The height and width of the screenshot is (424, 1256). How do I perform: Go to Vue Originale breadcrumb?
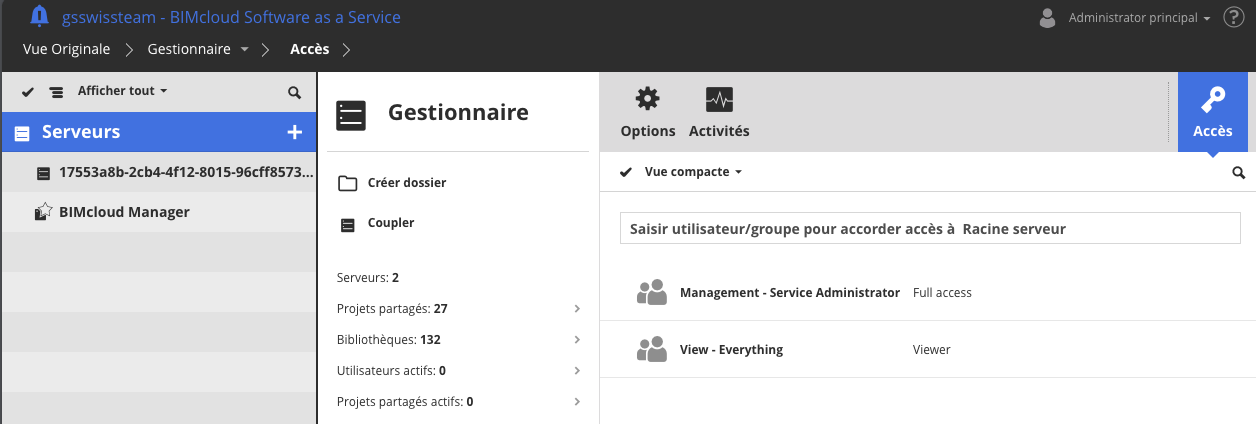[x=68, y=48]
